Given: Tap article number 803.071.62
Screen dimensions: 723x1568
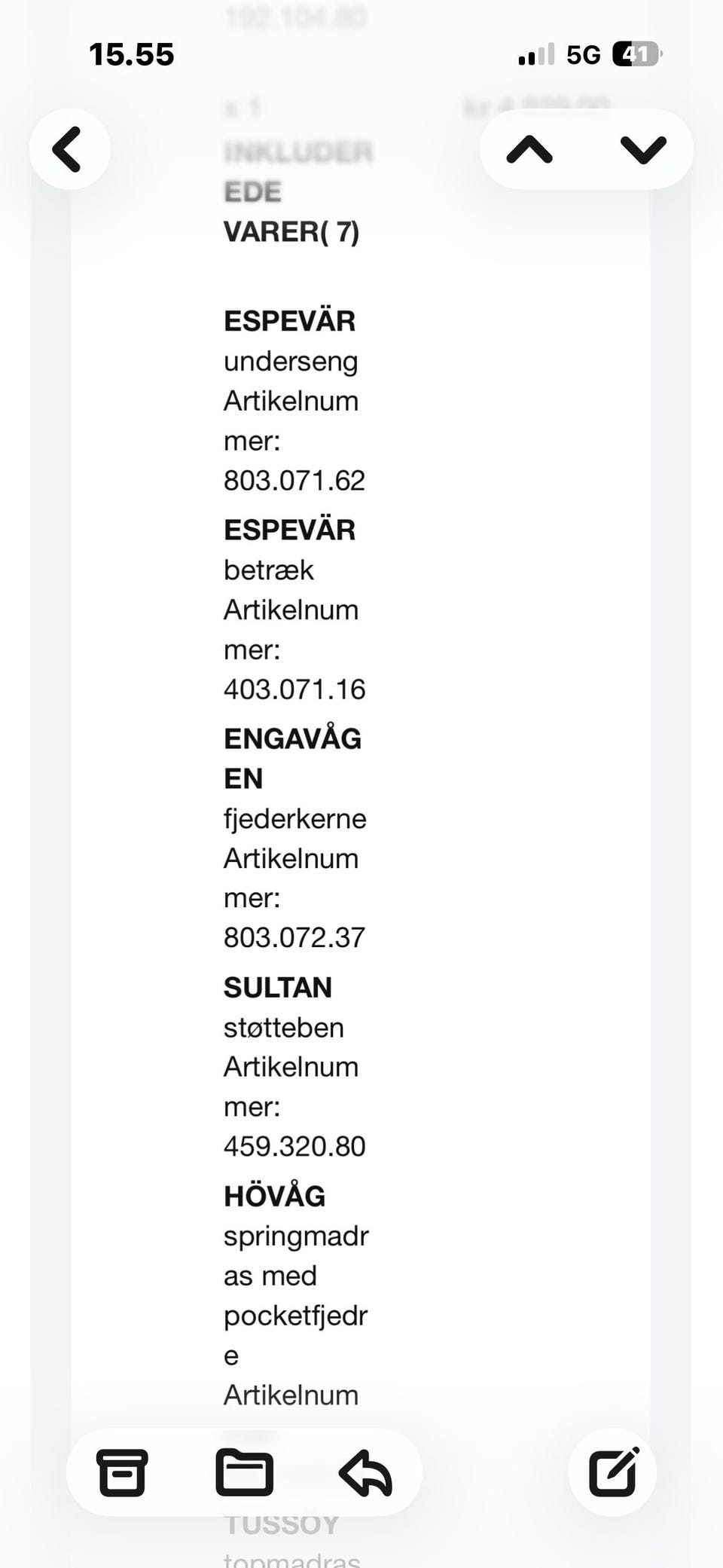Looking at the screenshot, I should [294, 481].
